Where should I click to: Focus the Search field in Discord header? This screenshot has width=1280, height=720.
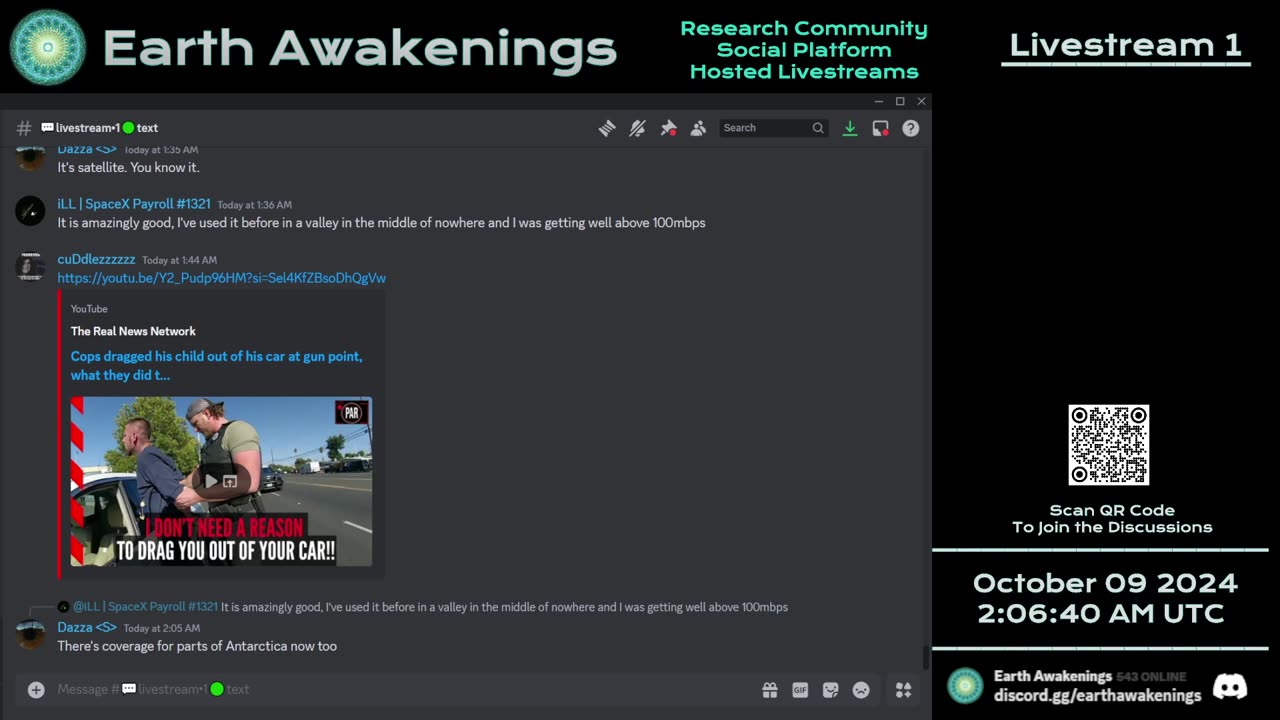pyautogui.click(x=773, y=128)
